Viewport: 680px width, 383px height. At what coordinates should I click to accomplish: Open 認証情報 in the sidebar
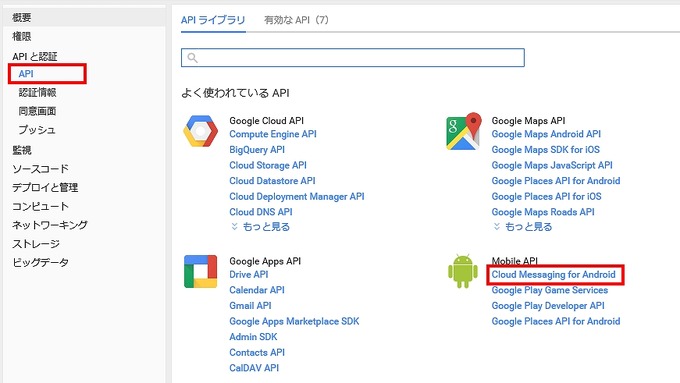(x=37, y=92)
